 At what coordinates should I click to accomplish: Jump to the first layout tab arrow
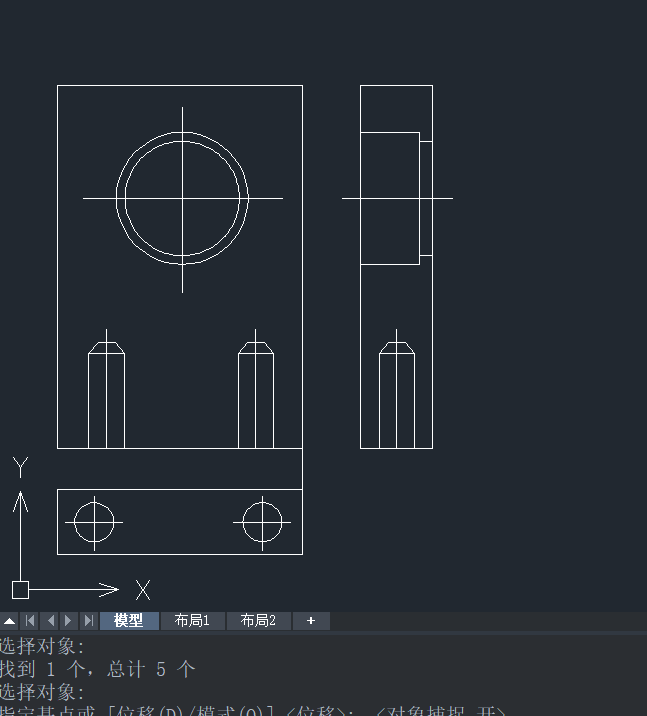(30, 621)
